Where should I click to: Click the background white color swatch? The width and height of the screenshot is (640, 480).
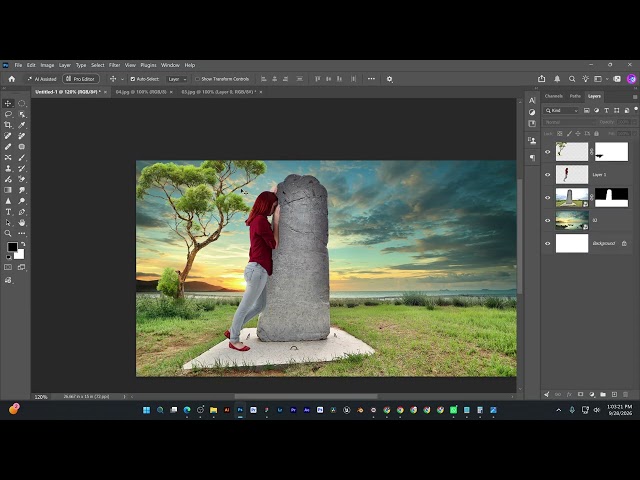[20, 255]
